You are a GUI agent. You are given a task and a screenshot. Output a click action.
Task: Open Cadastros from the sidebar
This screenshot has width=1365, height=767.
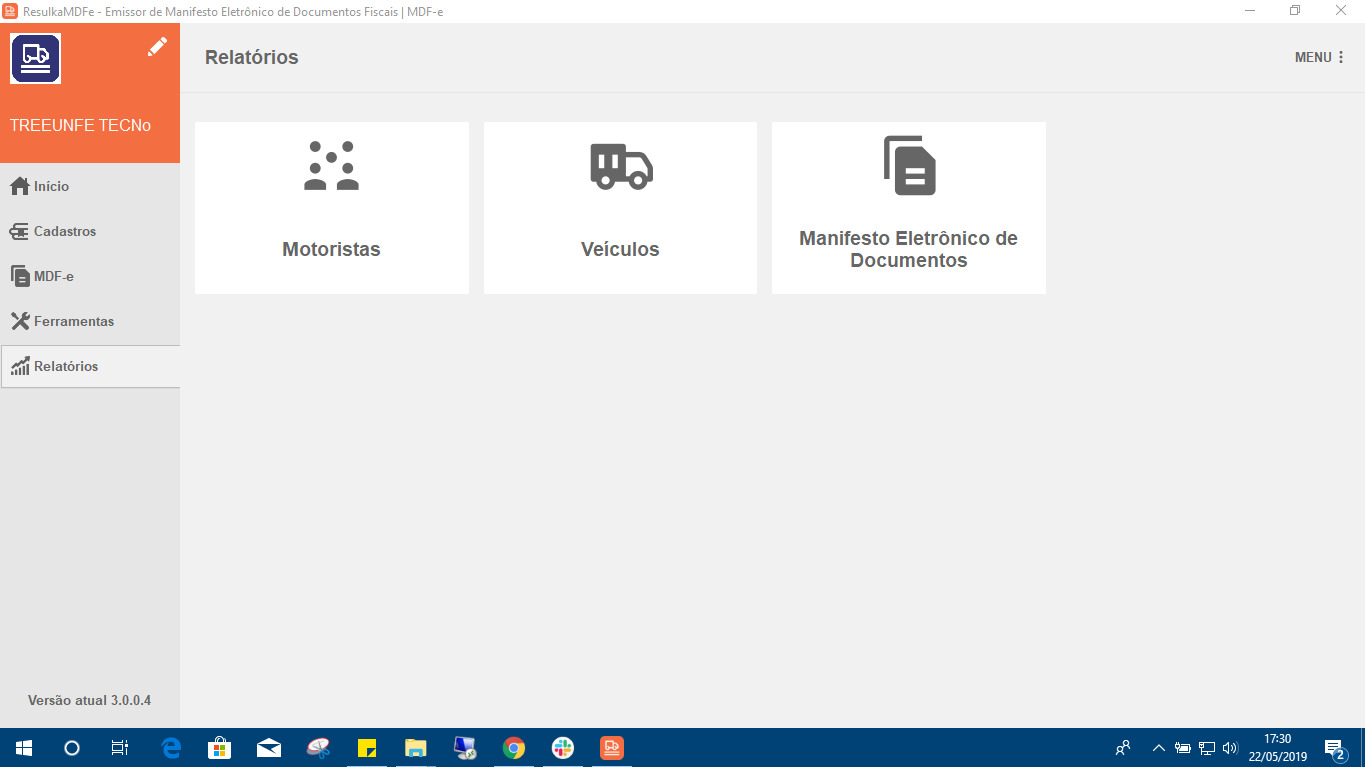coord(65,230)
